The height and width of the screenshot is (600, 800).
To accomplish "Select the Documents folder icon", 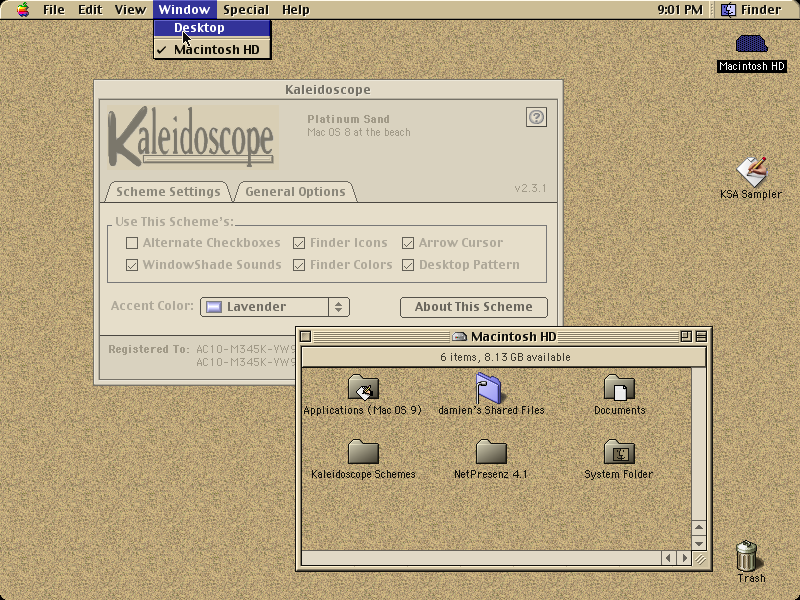I will click(x=619, y=388).
